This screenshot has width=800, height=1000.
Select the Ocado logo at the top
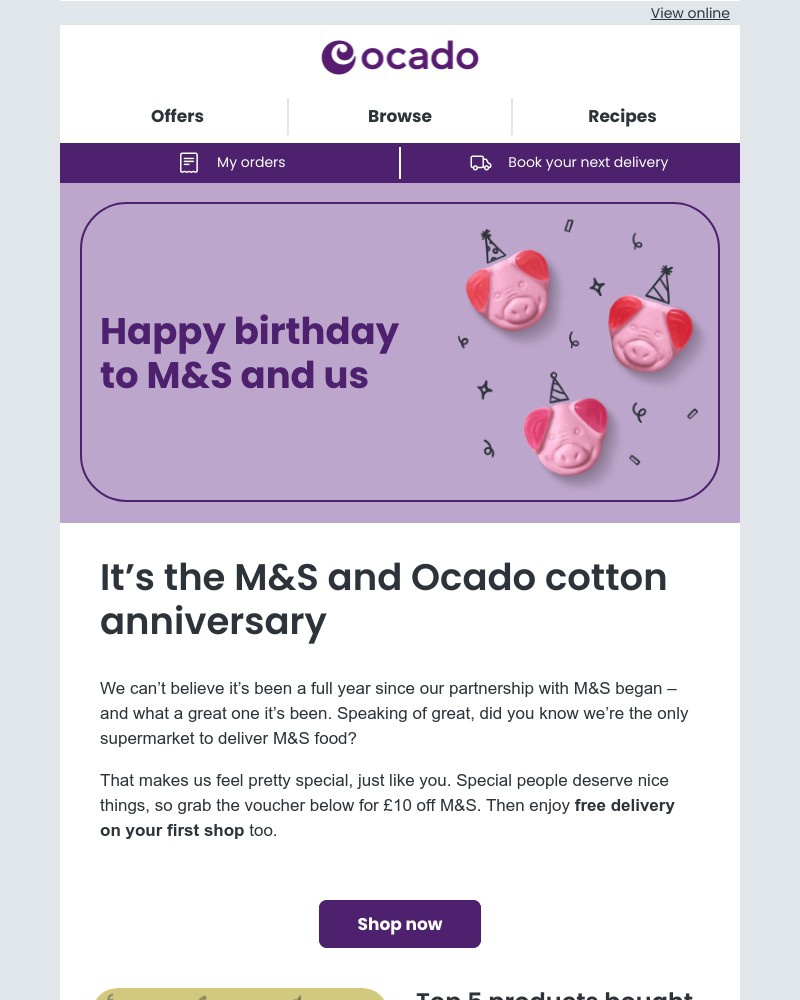click(x=400, y=57)
